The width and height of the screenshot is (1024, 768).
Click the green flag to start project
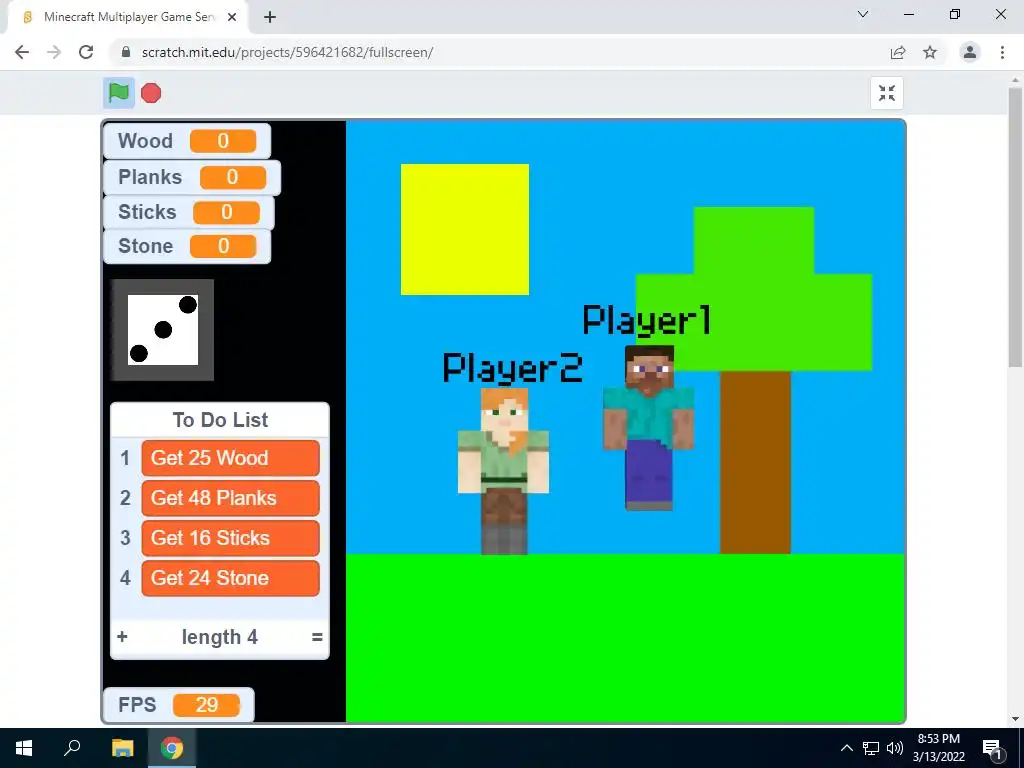point(119,93)
